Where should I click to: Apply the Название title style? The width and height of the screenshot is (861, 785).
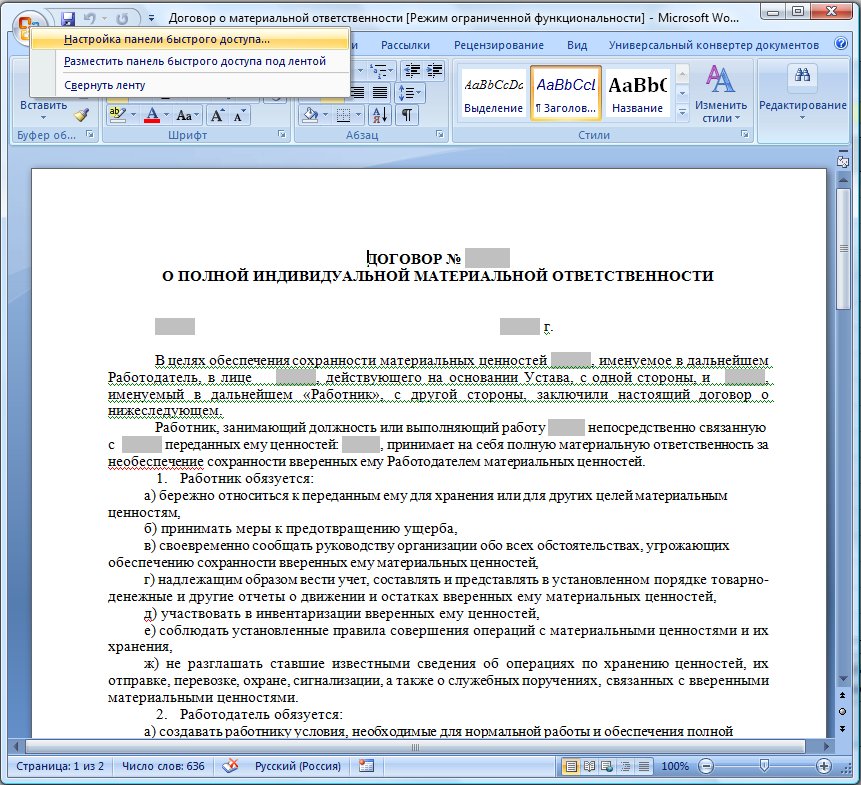point(637,92)
